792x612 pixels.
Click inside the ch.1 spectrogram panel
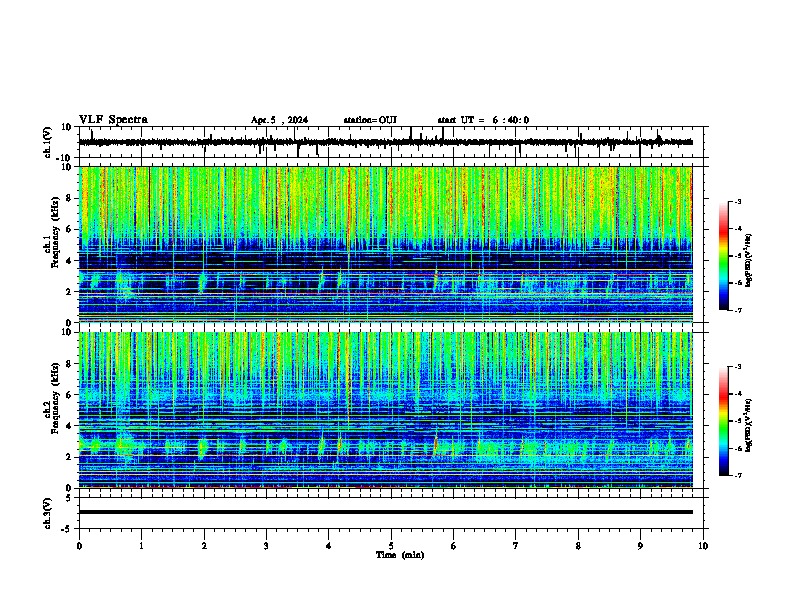(385, 244)
